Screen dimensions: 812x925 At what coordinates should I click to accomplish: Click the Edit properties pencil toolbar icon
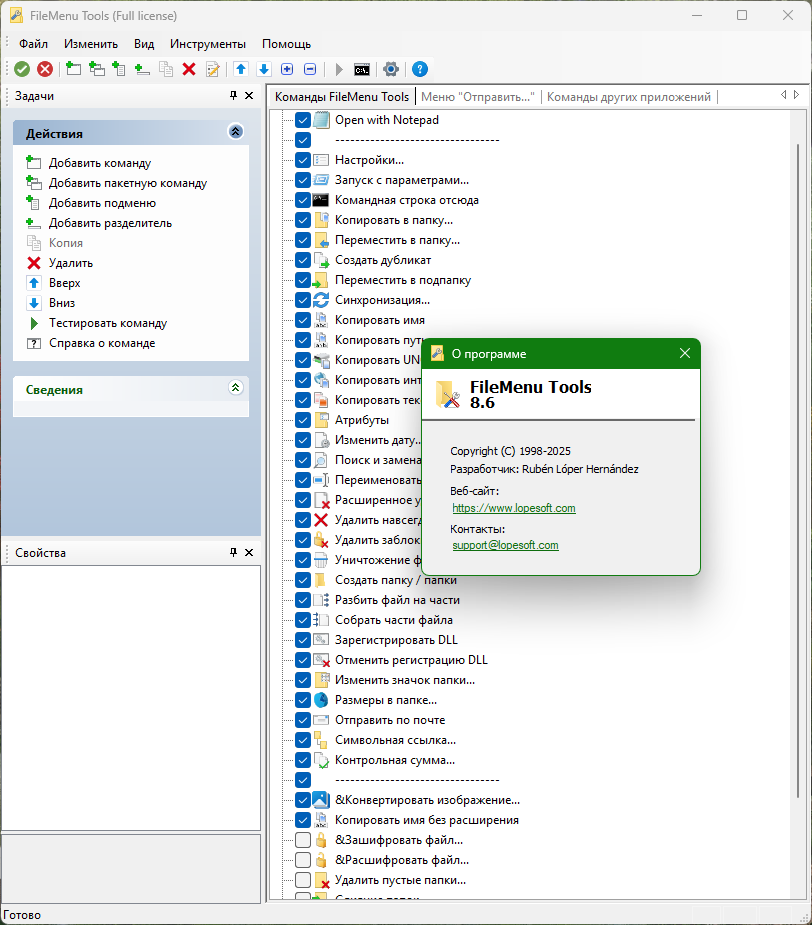(212, 69)
